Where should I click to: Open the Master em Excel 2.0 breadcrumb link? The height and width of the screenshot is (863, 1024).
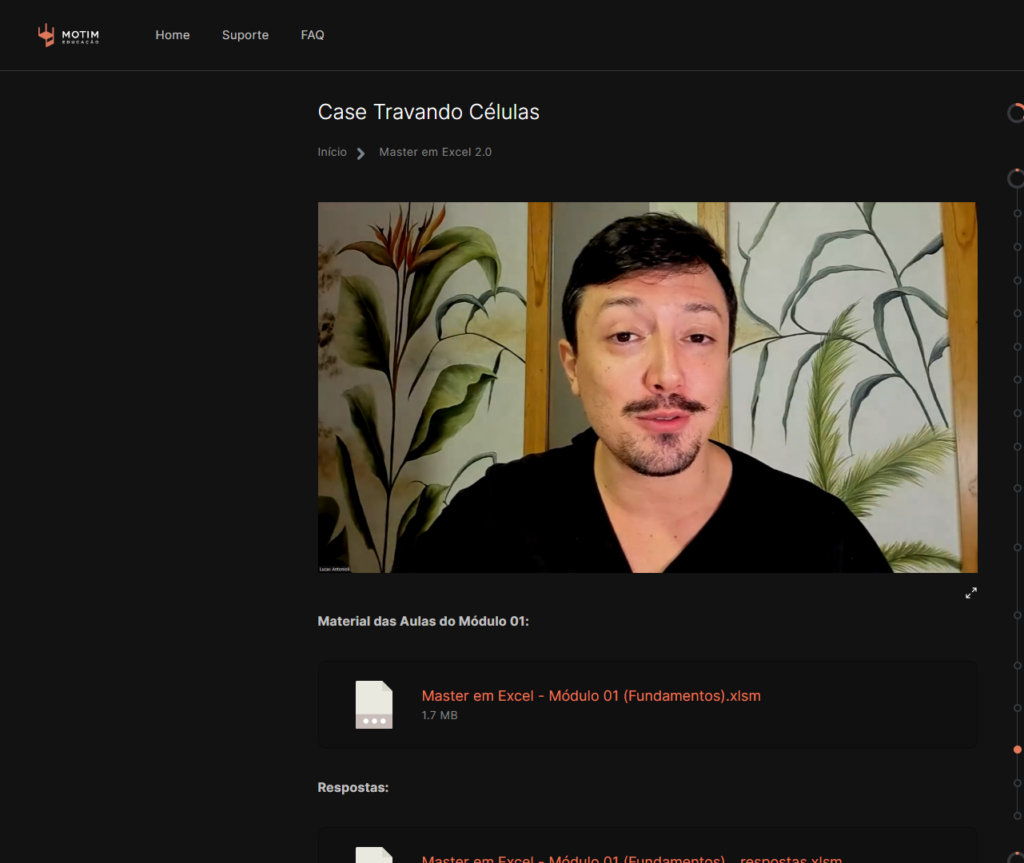point(435,152)
